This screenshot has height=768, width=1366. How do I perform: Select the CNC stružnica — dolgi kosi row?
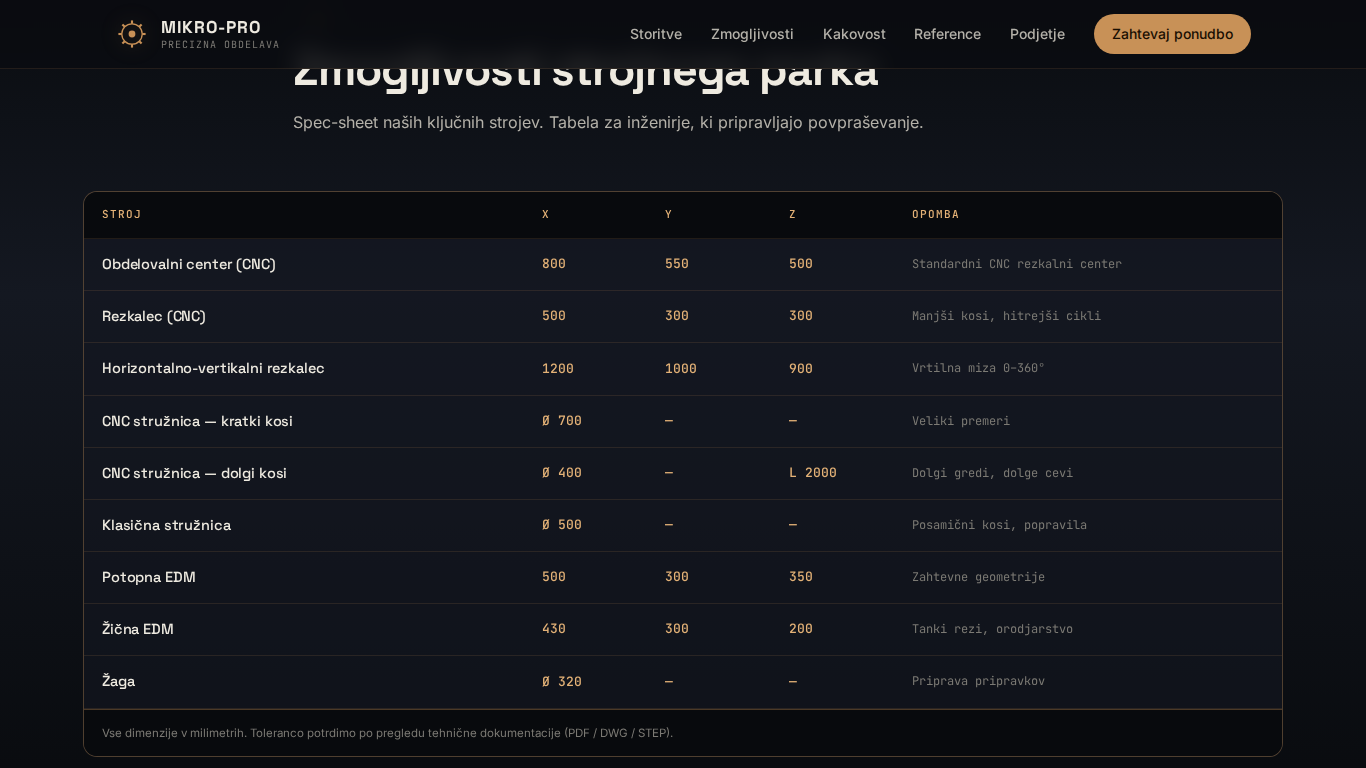tap(194, 473)
